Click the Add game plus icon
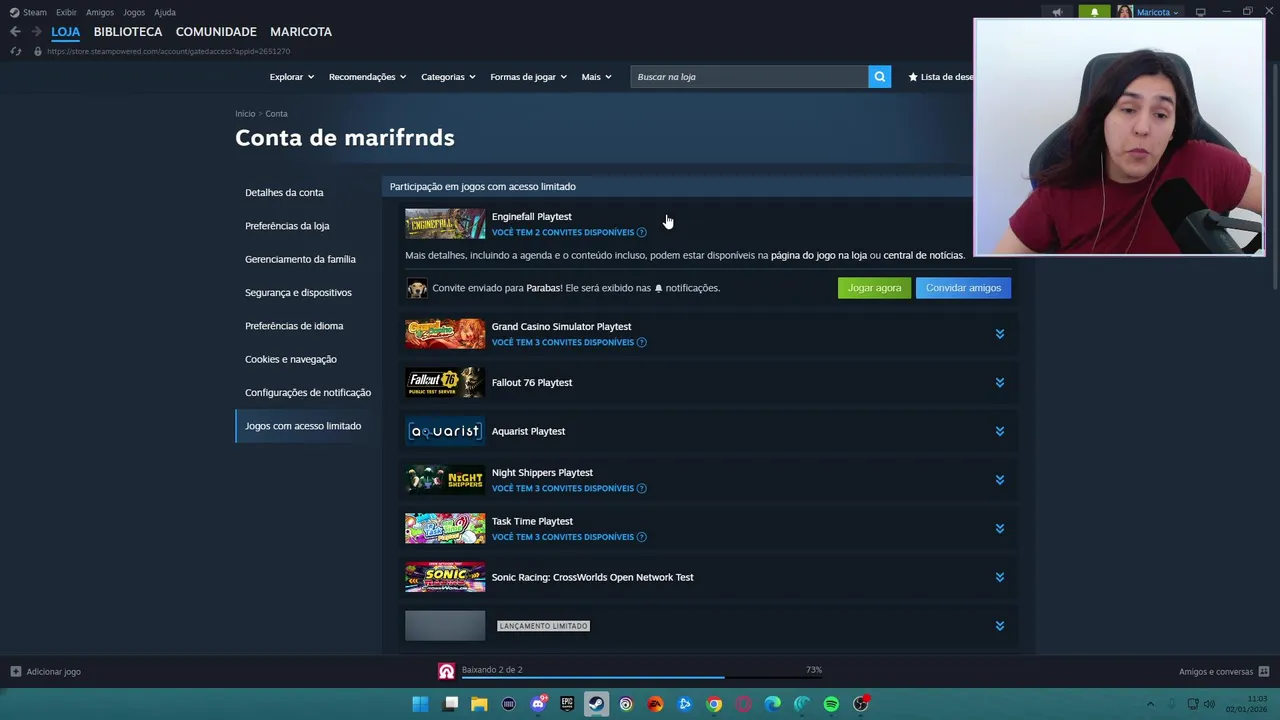Image resolution: width=1280 pixels, height=720 pixels. tap(15, 672)
